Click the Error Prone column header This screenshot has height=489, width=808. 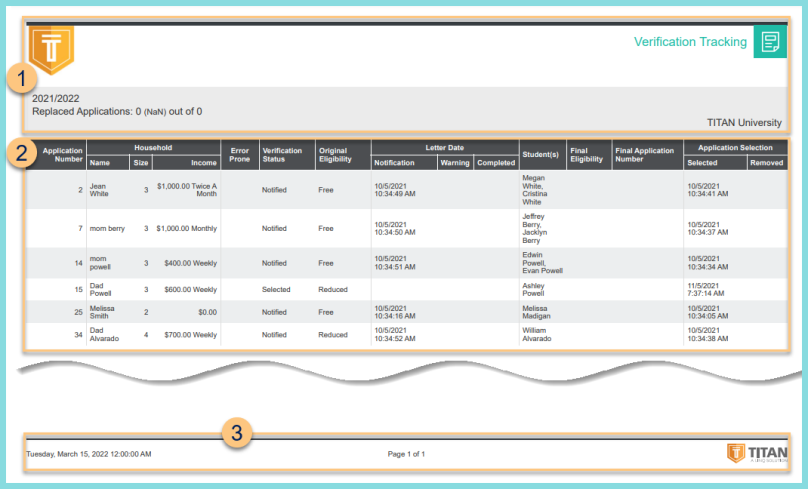(240, 155)
